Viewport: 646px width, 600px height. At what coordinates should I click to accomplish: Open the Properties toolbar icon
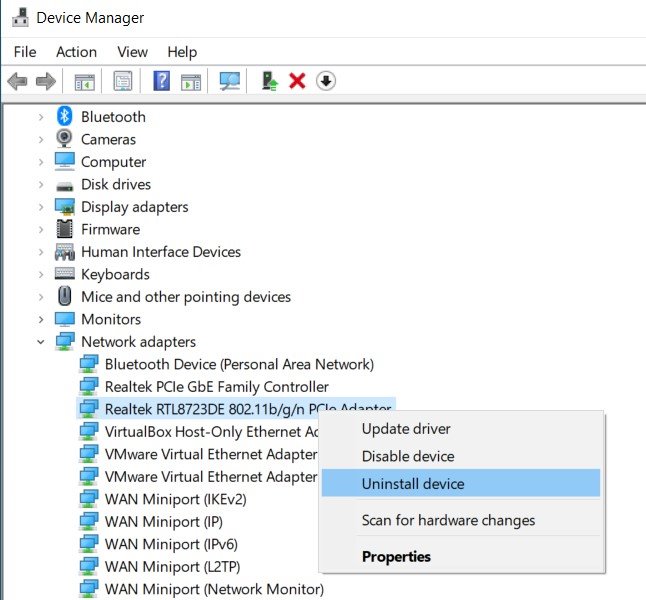tap(123, 81)
